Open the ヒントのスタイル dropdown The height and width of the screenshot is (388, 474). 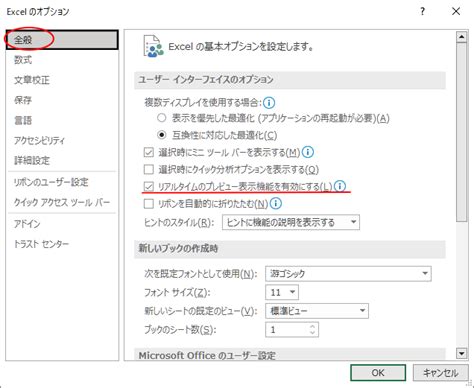click(x=291, y=222)
